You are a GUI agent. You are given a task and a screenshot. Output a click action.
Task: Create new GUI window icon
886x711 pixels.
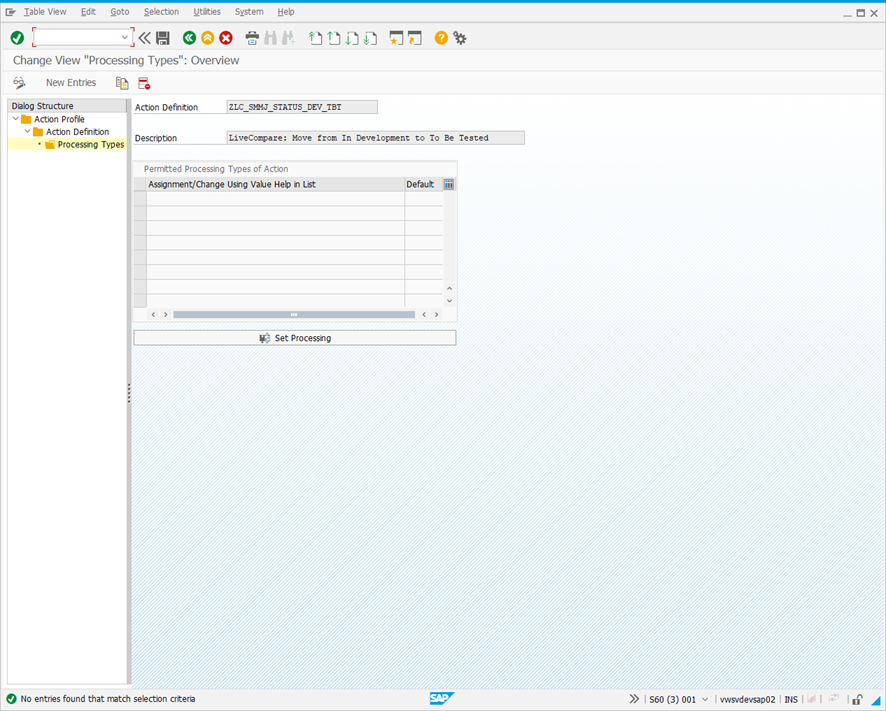396,38
